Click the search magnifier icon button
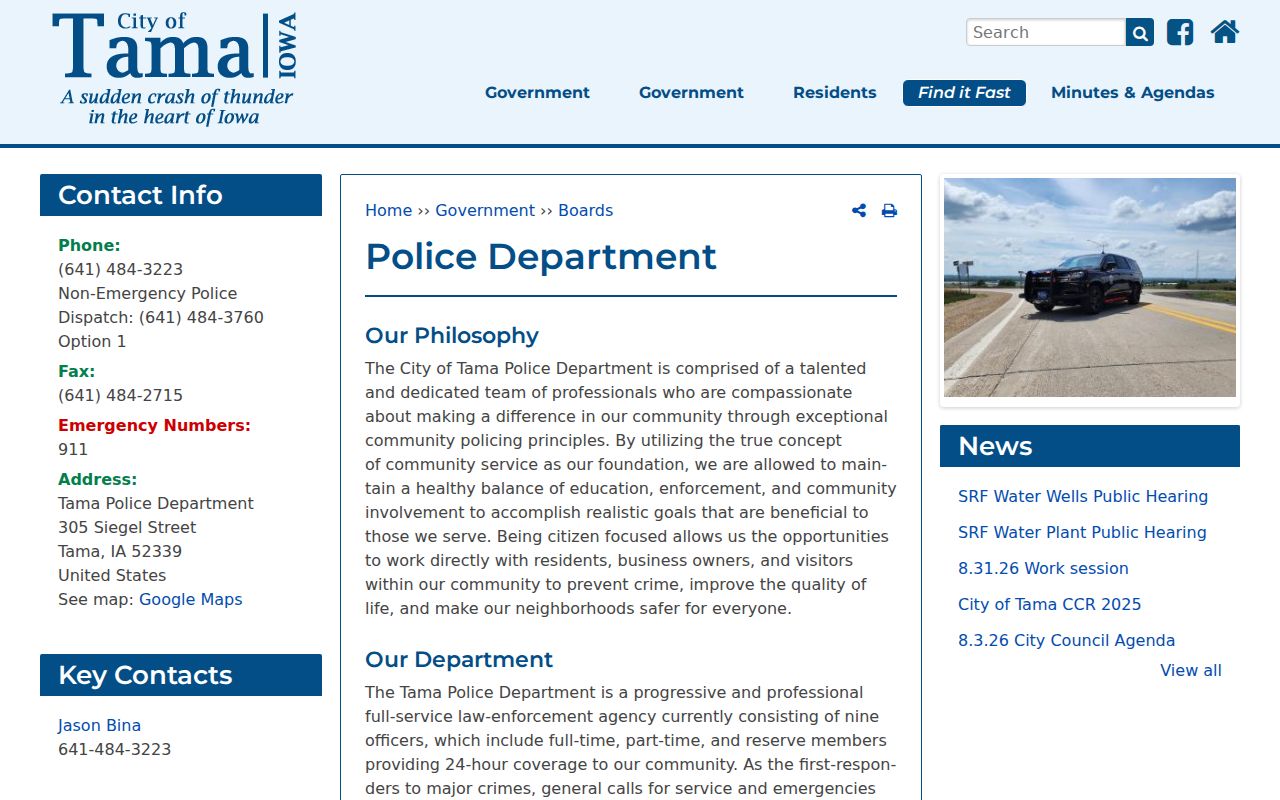Image resolution: width=1280 pixels, height=800 pixels. click(1140, 32)
